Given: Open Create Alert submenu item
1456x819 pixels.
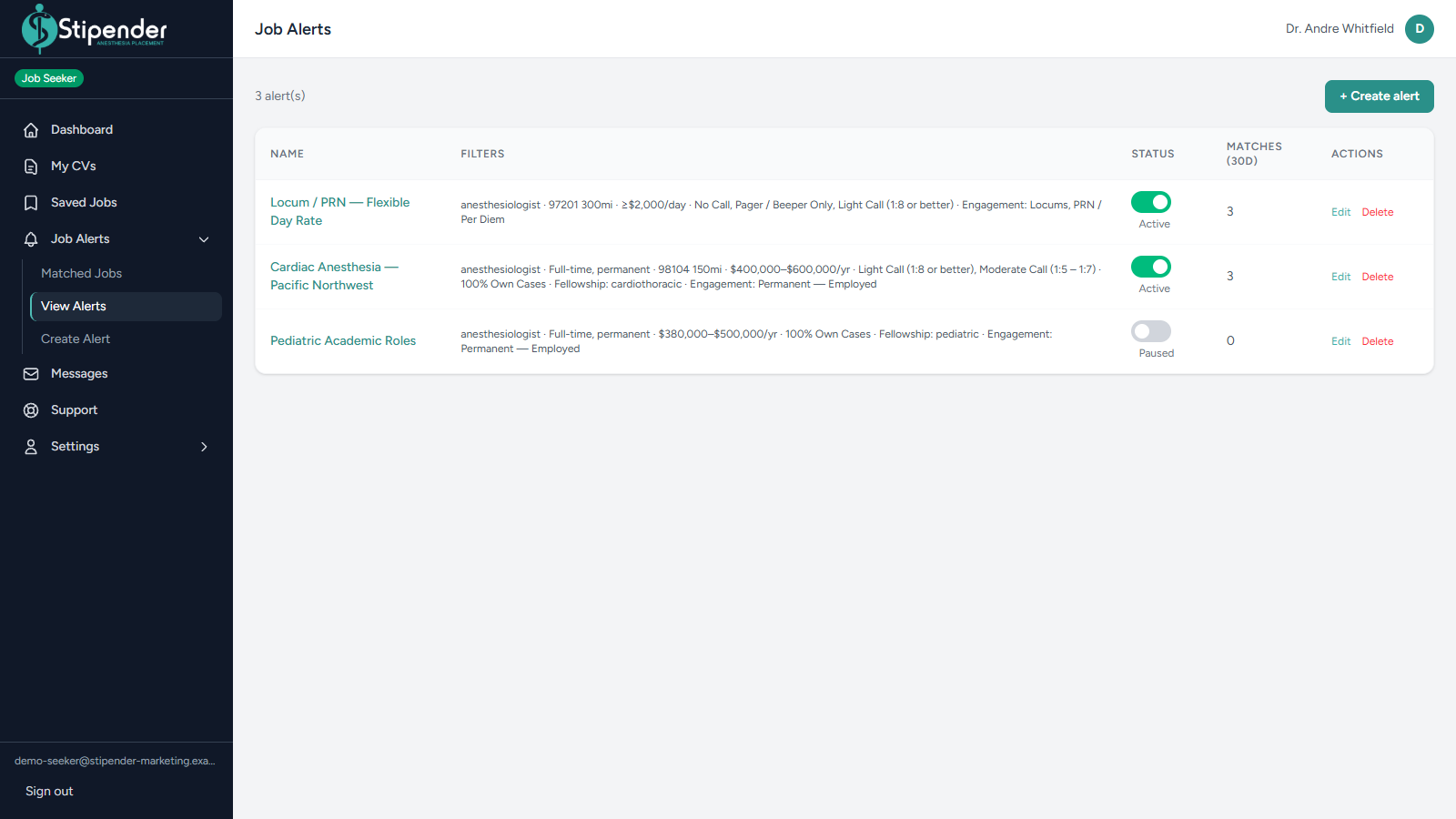Looking at the screenshot, I should [x=126, y=339].
